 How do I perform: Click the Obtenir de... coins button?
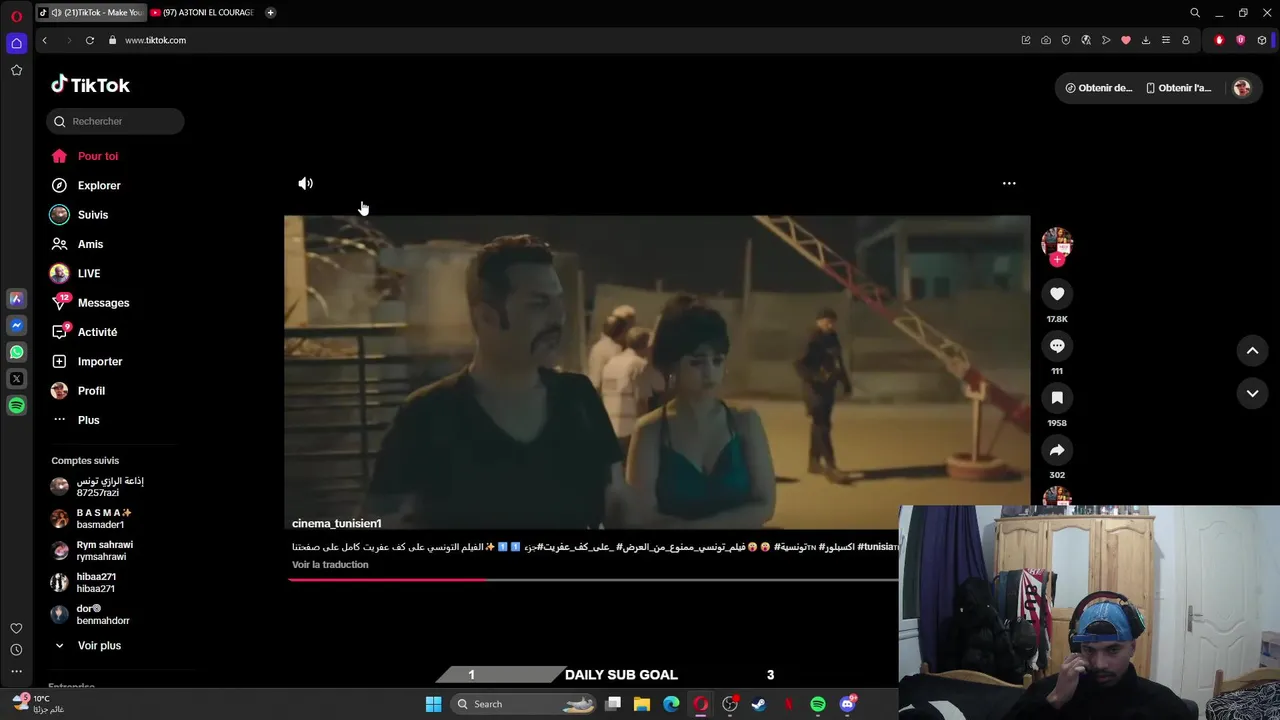pos(1098,88)
